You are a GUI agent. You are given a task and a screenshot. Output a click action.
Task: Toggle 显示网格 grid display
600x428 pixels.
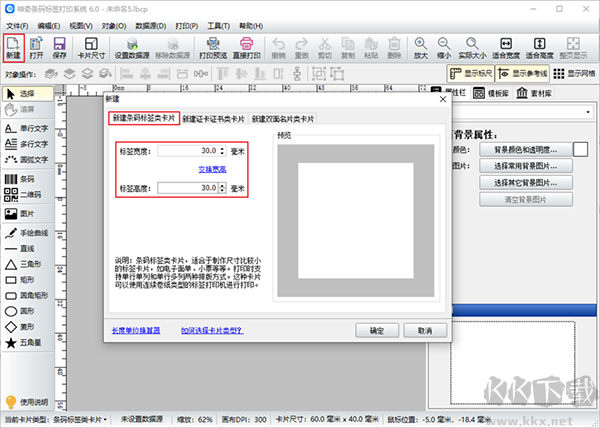pos(574,73)
